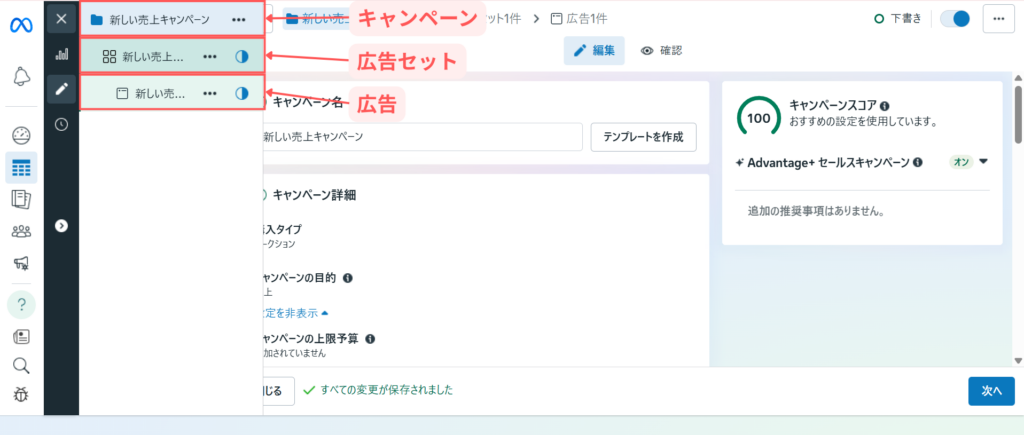
Task: Switch to the 確認 tab
Action: [x=661, y=50]
